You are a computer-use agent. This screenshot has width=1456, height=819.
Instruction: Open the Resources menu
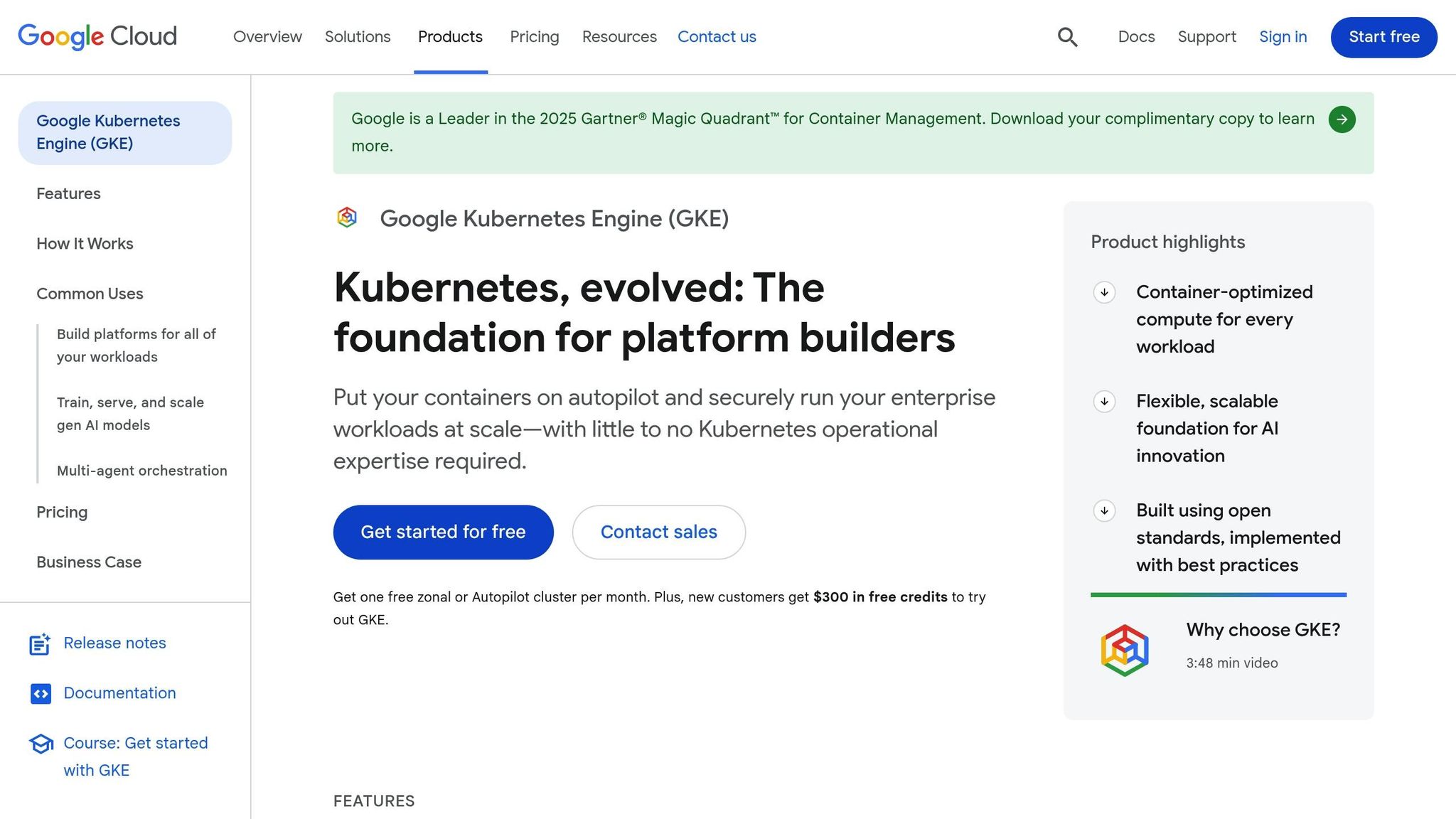[x=619, y=37]
